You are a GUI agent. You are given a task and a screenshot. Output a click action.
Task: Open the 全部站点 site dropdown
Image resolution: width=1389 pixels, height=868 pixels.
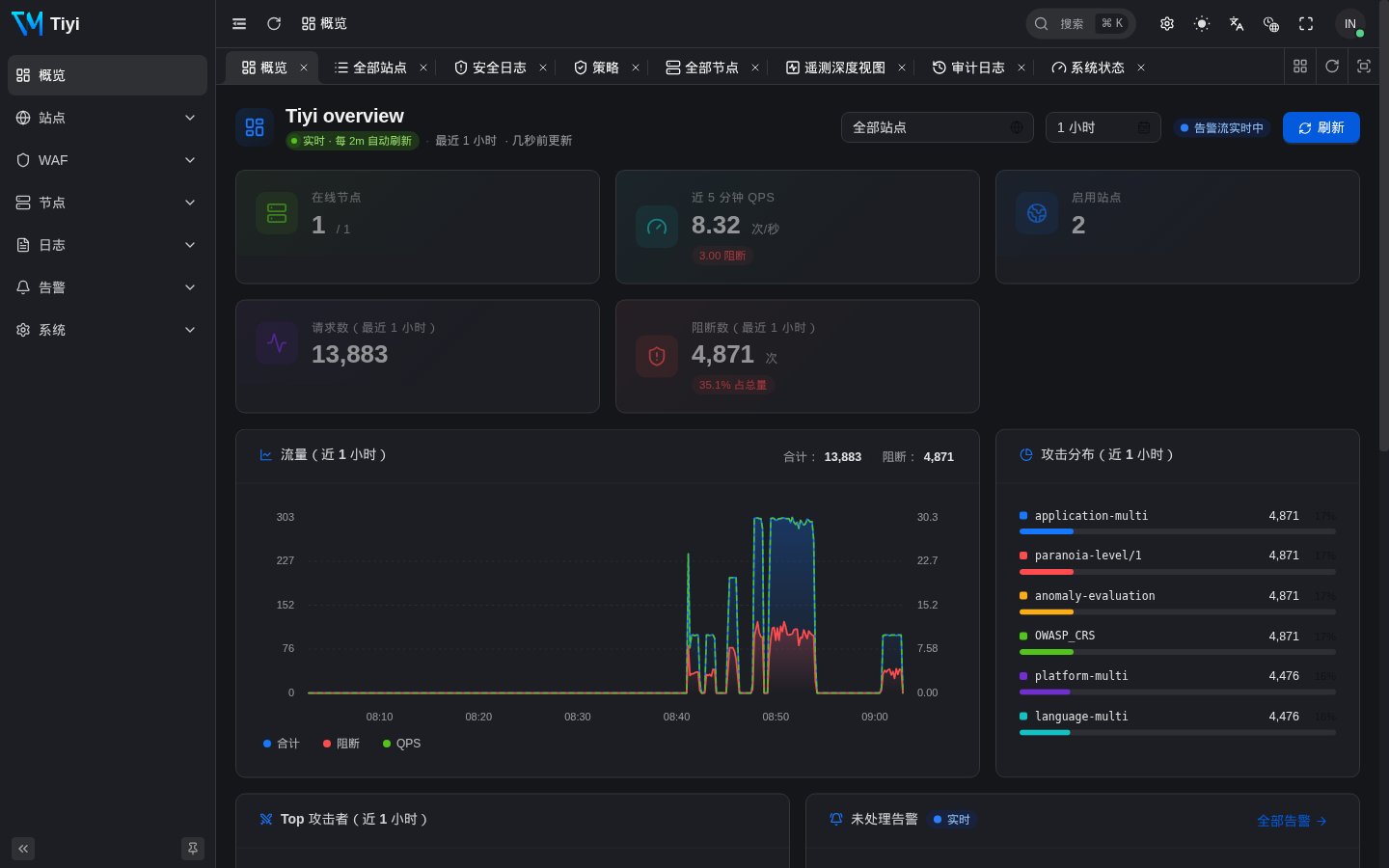coord(938,127)
